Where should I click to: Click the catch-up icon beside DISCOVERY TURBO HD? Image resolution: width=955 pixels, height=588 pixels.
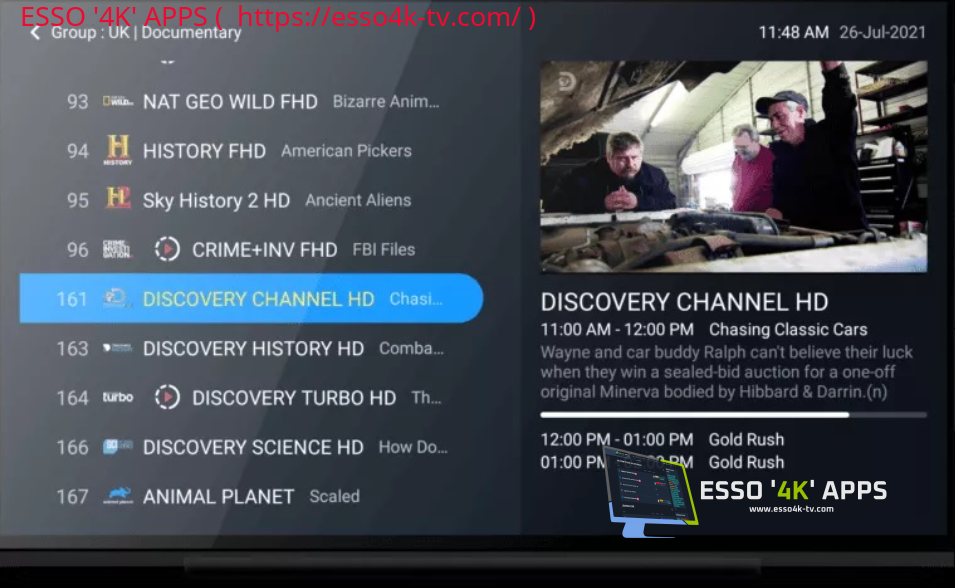click(167, 397)
